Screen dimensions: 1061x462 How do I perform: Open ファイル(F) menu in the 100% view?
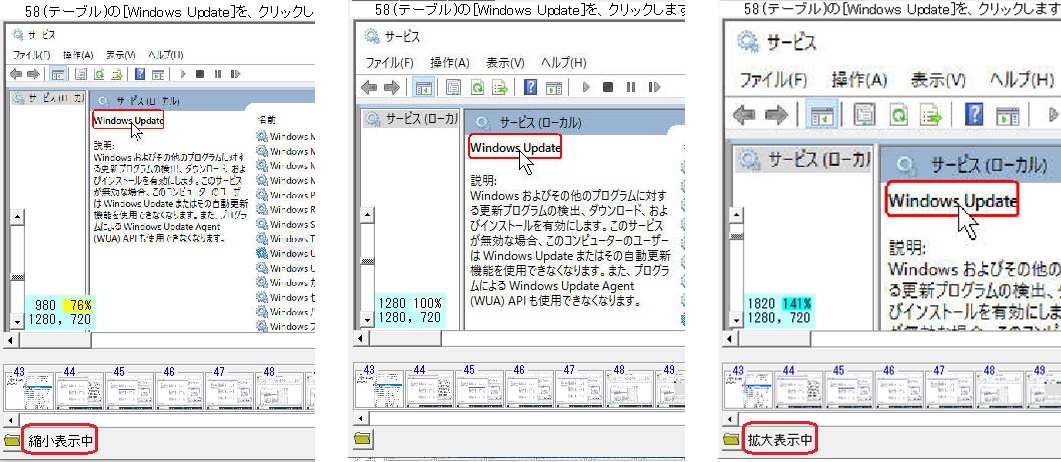point(389,63)
